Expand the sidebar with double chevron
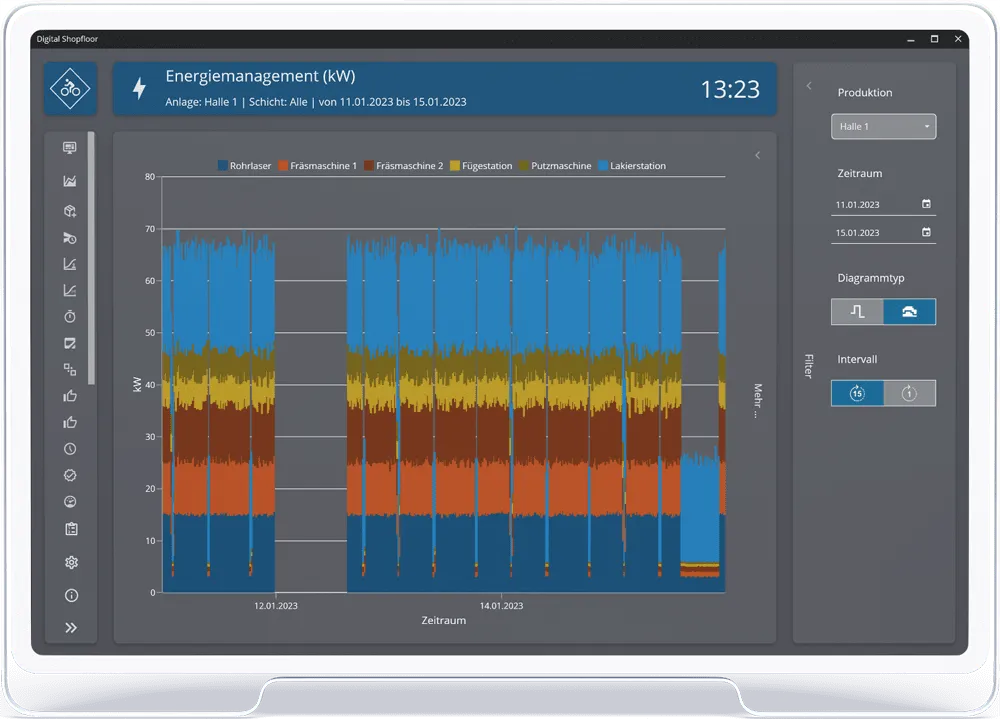Viewport: 1000px width, 719px height. pyautogui.click(x=71, y=628)
